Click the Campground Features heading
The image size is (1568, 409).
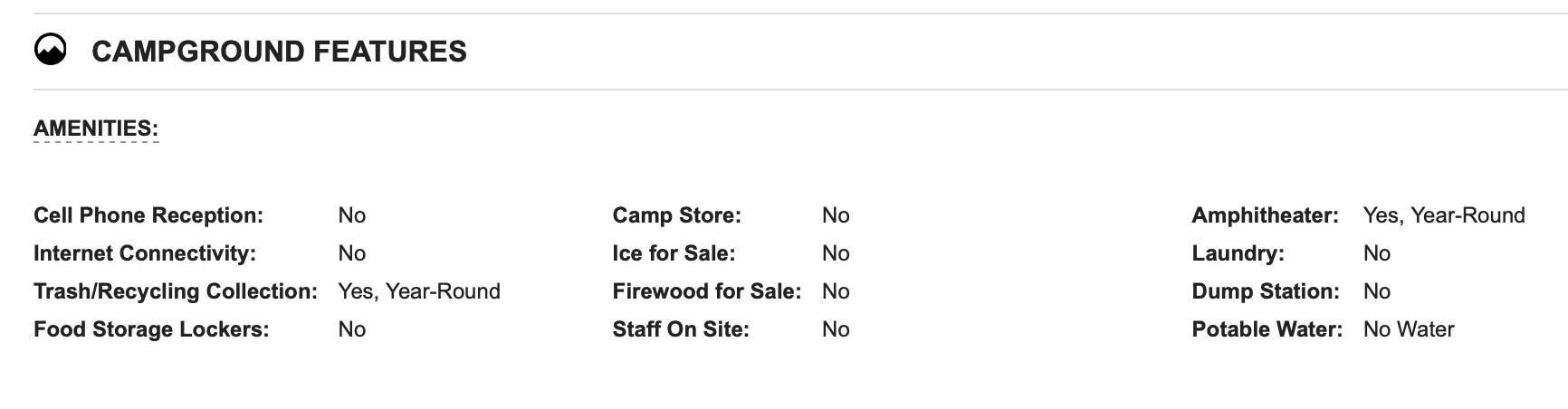pos(279,52)
